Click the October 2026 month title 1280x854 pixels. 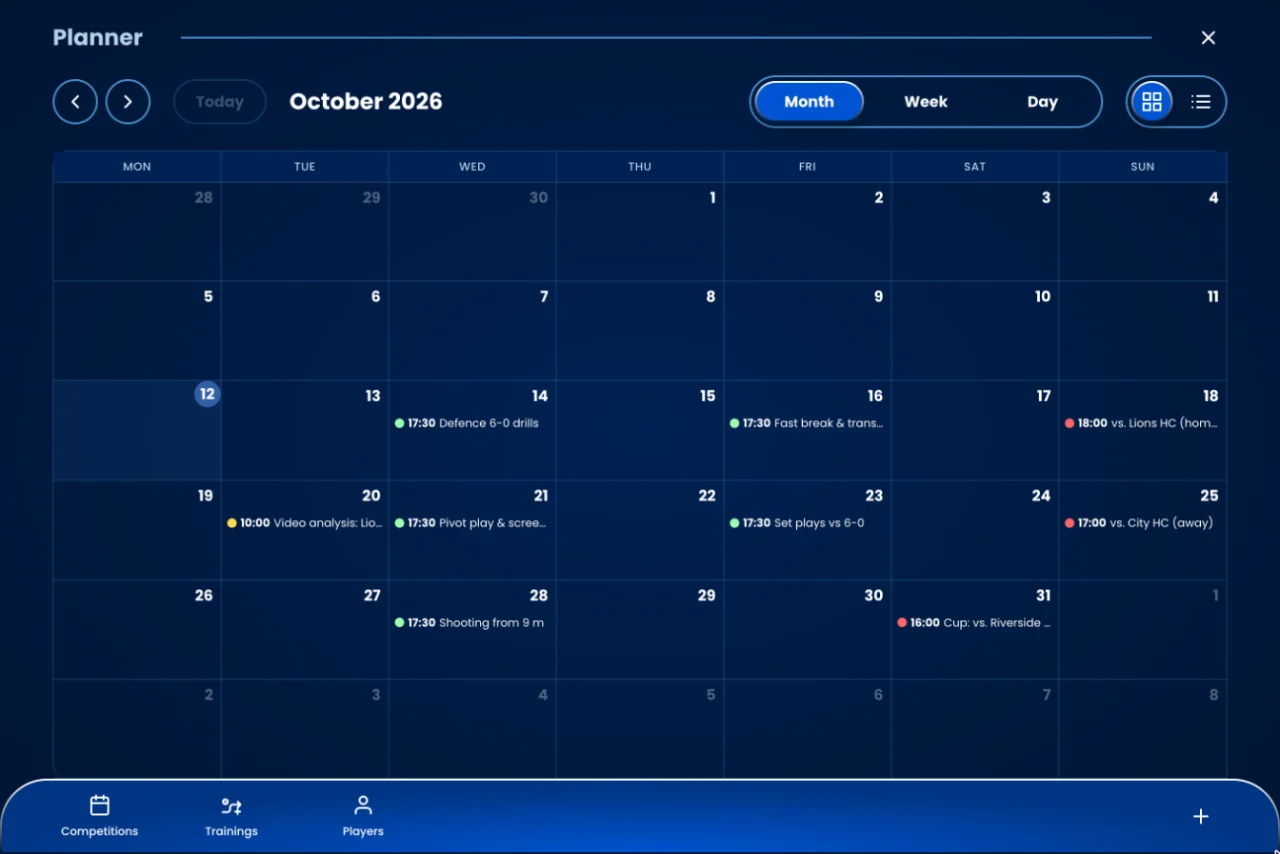coord(366,102)
